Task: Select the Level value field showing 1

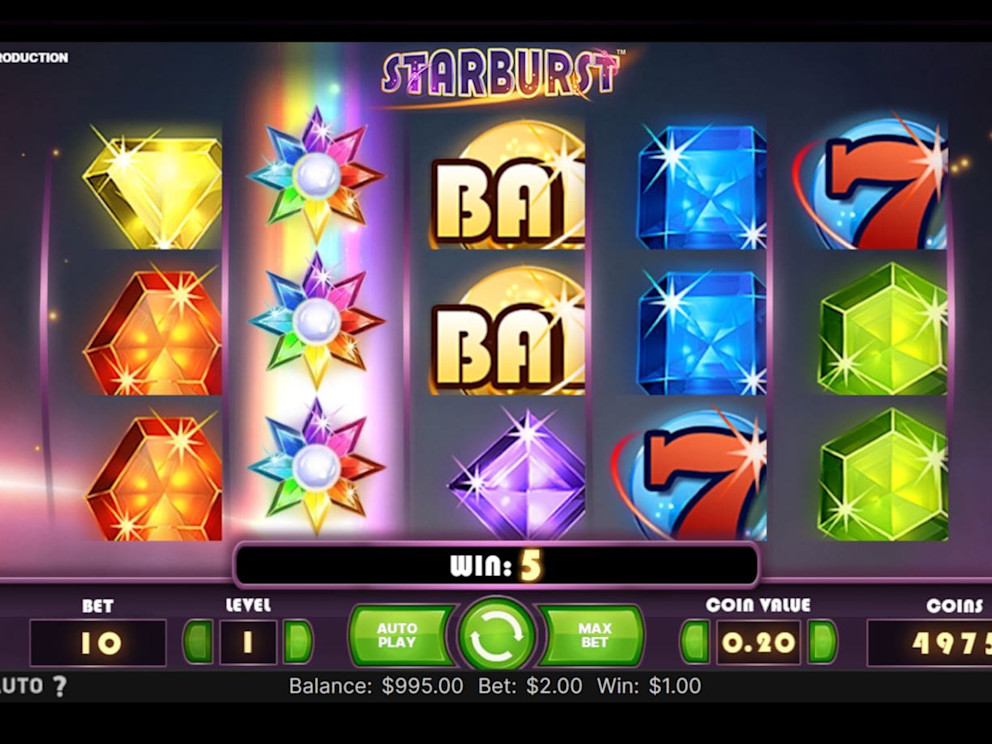Action: point(248,642)
